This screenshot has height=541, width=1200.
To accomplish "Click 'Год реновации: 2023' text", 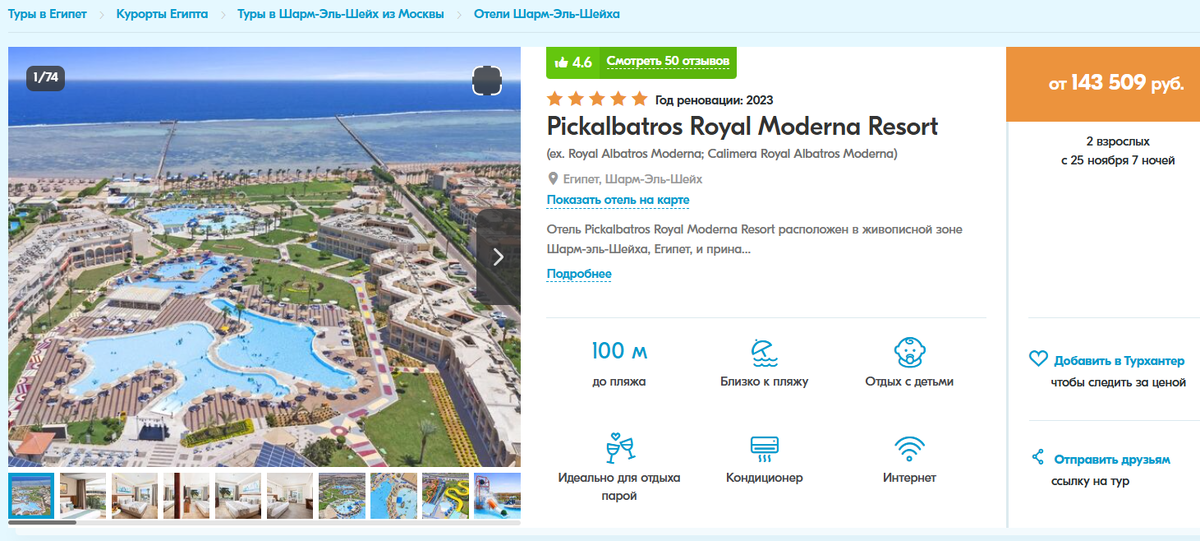I will click(714, 100).
